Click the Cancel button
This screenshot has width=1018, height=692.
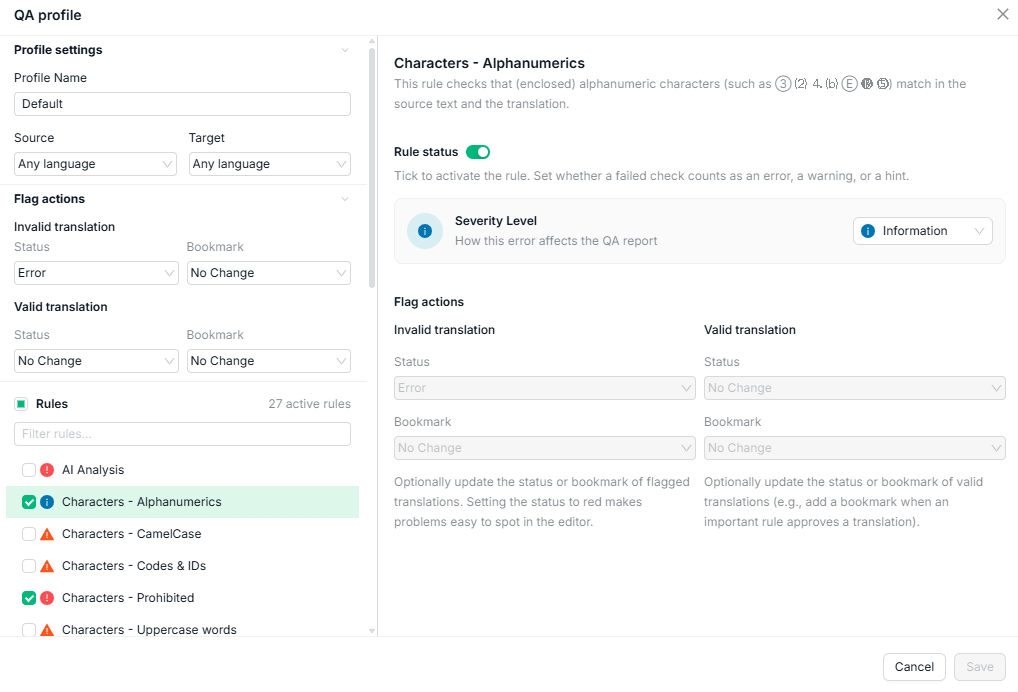(914, 667)
